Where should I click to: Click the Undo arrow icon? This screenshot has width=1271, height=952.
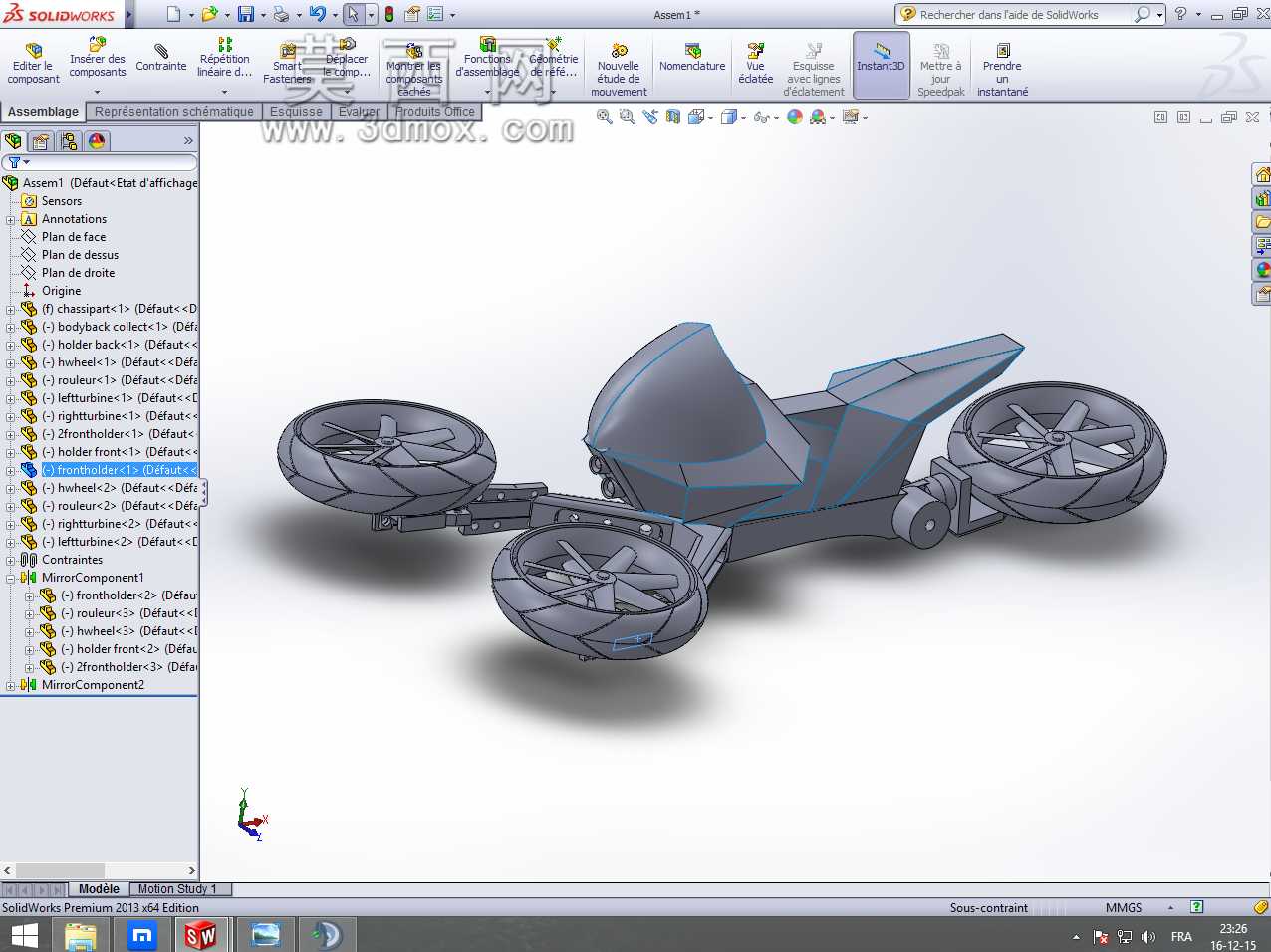pos(317,14)
